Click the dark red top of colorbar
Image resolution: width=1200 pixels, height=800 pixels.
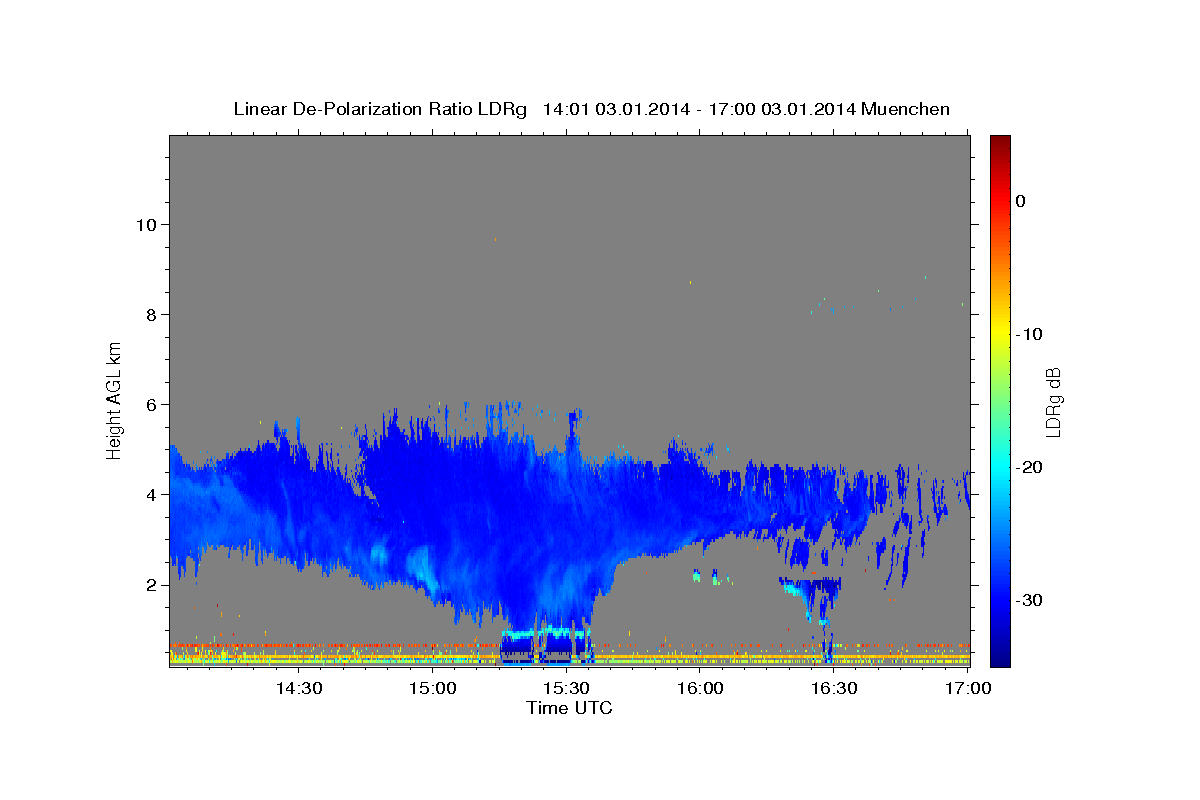pos(1000,143)
